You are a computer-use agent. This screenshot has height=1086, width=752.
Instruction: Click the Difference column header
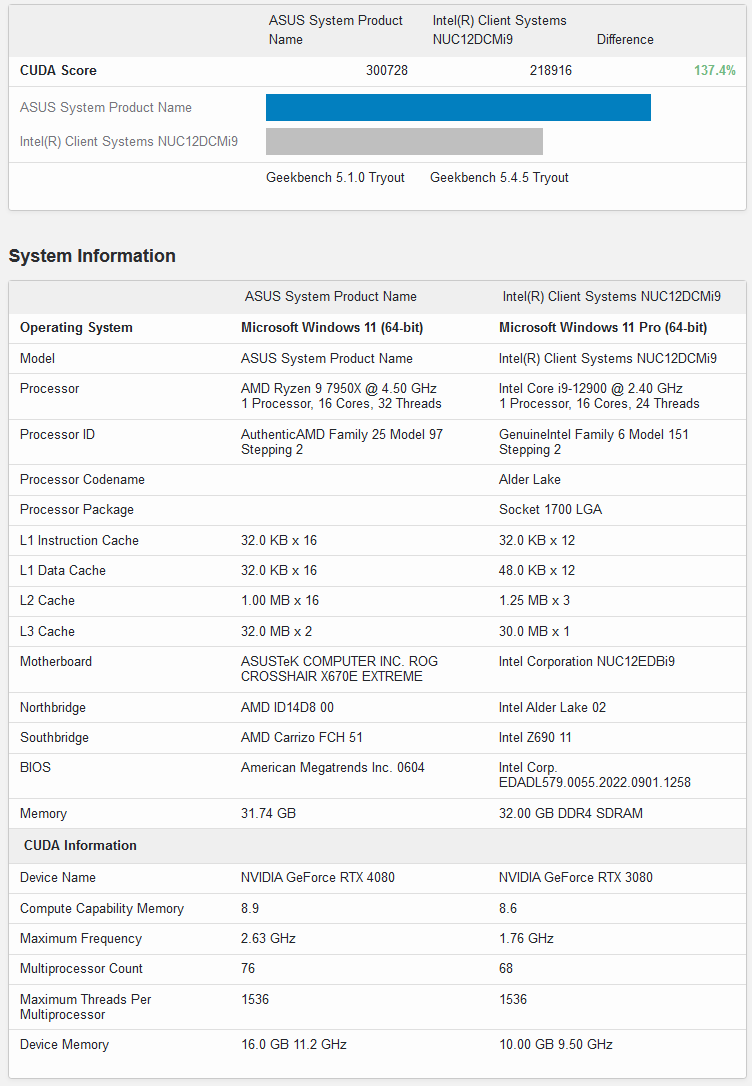pyautogui.click(x=625, y=40)
